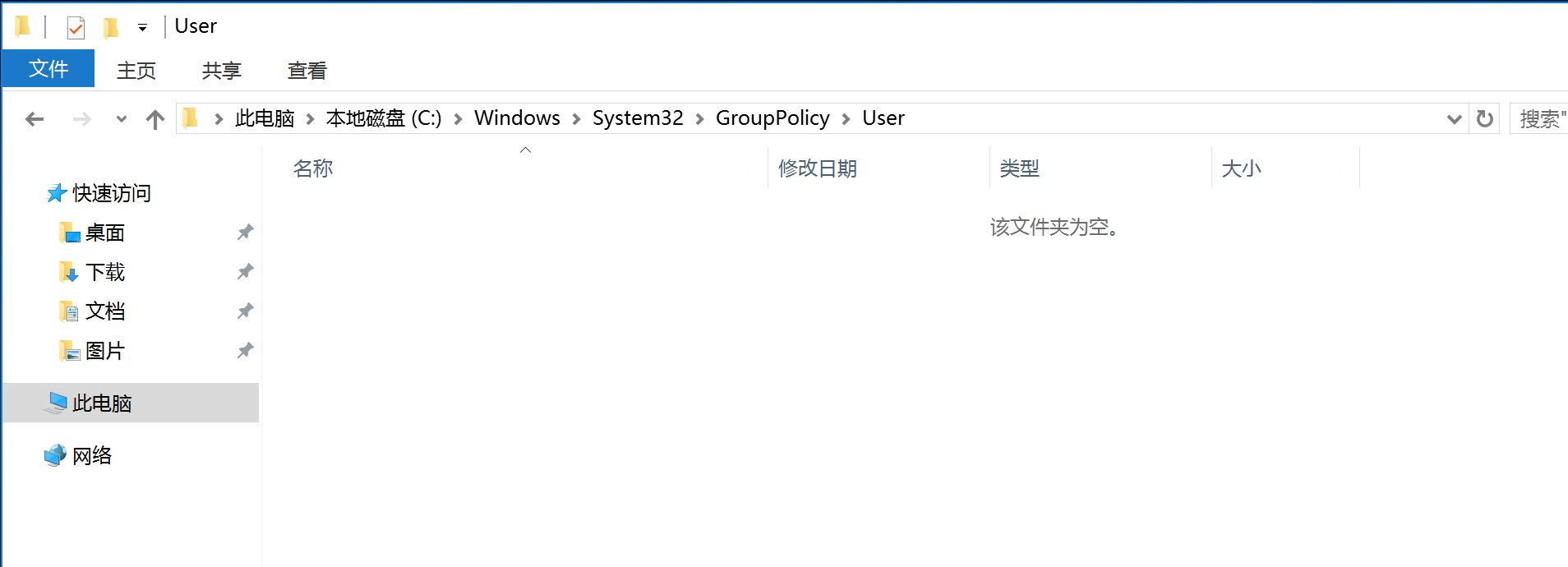The height and width of the screenshot is (567, 1568).
Task: Open 下载 in the navigation pane
Action: coord(105,272)
